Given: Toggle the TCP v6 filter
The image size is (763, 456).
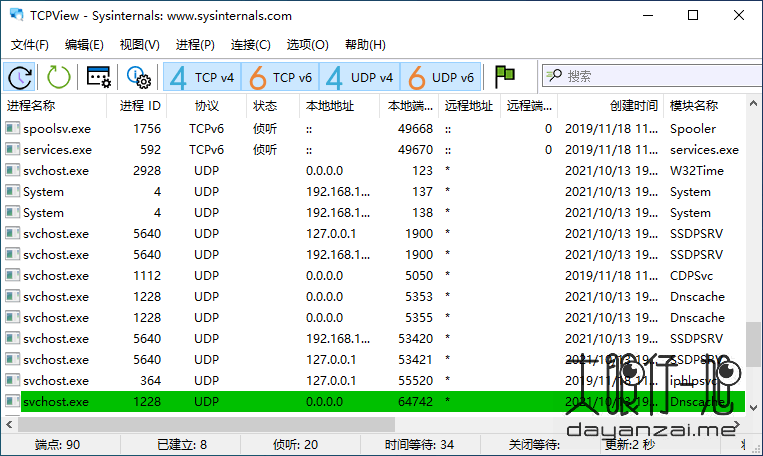Looking at the screenshot, I should (280, 77).
